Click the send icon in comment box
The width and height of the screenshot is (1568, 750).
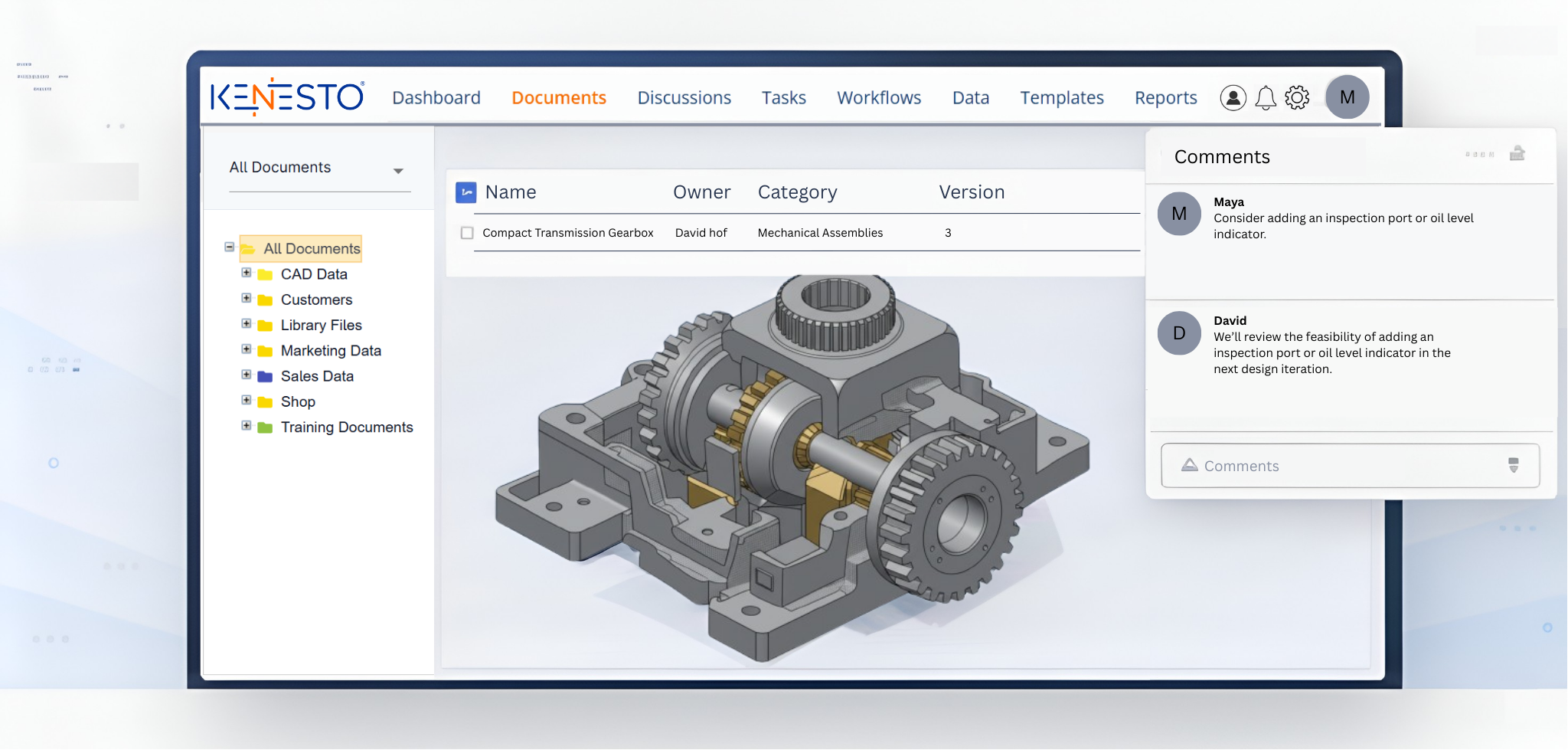click(x=1513, y=466)
